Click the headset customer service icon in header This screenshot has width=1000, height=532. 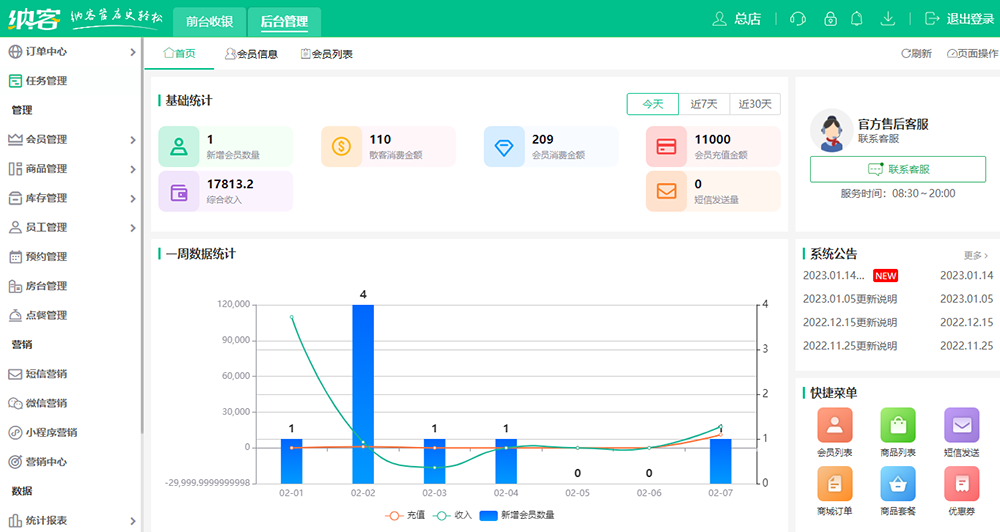798,19
